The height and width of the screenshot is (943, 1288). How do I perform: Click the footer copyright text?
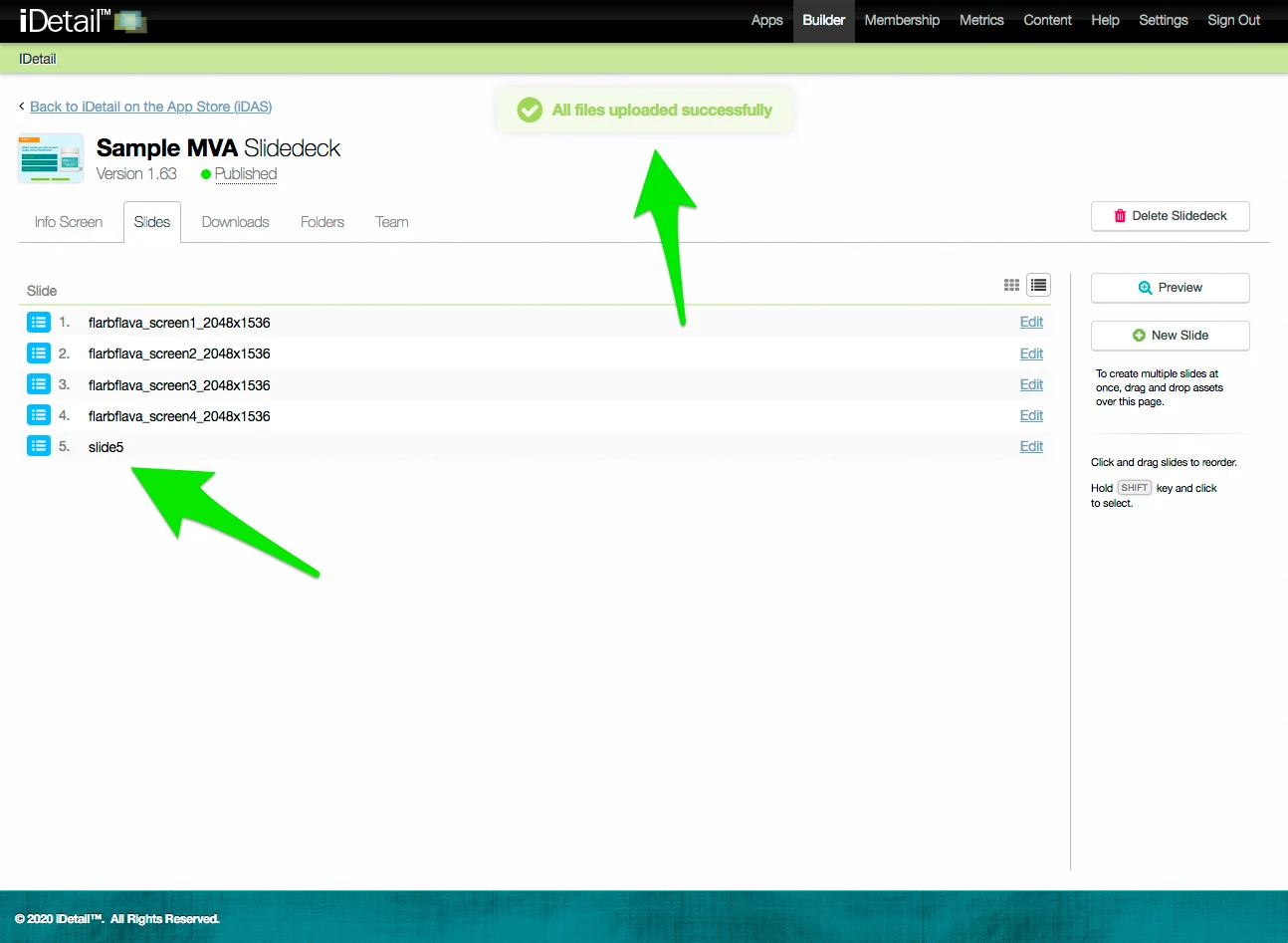point(117,919)
